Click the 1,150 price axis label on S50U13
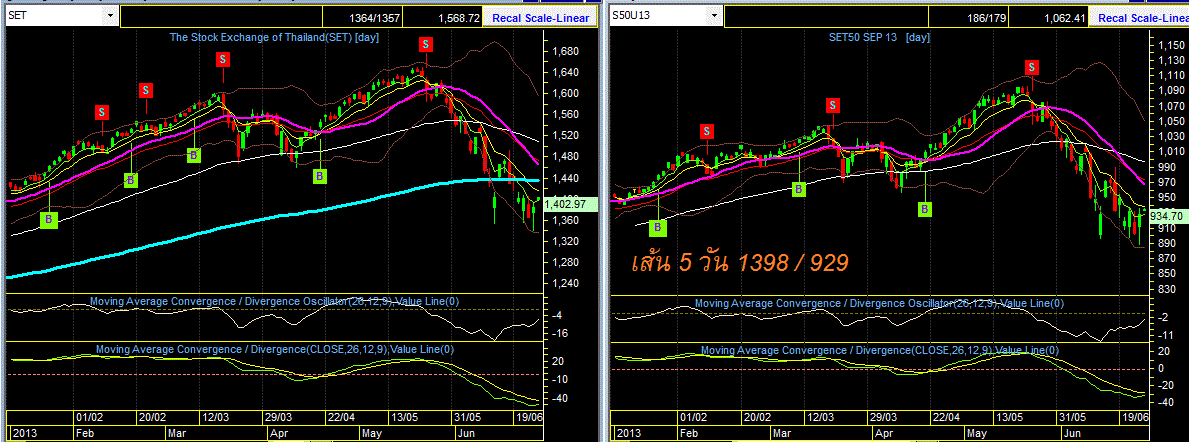 1170,47
